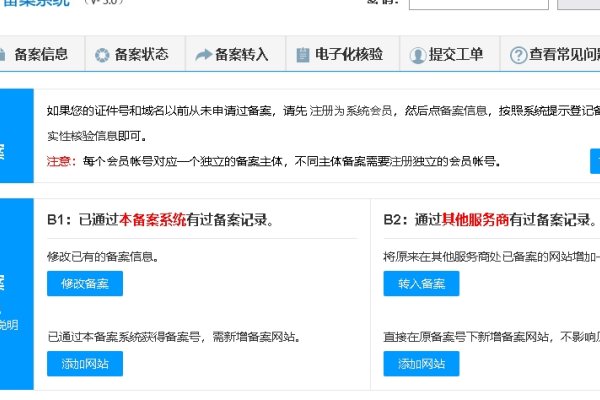600x400 pixels.
Task: Open the 查看常见问题 tab
Action: pos(550,54)
